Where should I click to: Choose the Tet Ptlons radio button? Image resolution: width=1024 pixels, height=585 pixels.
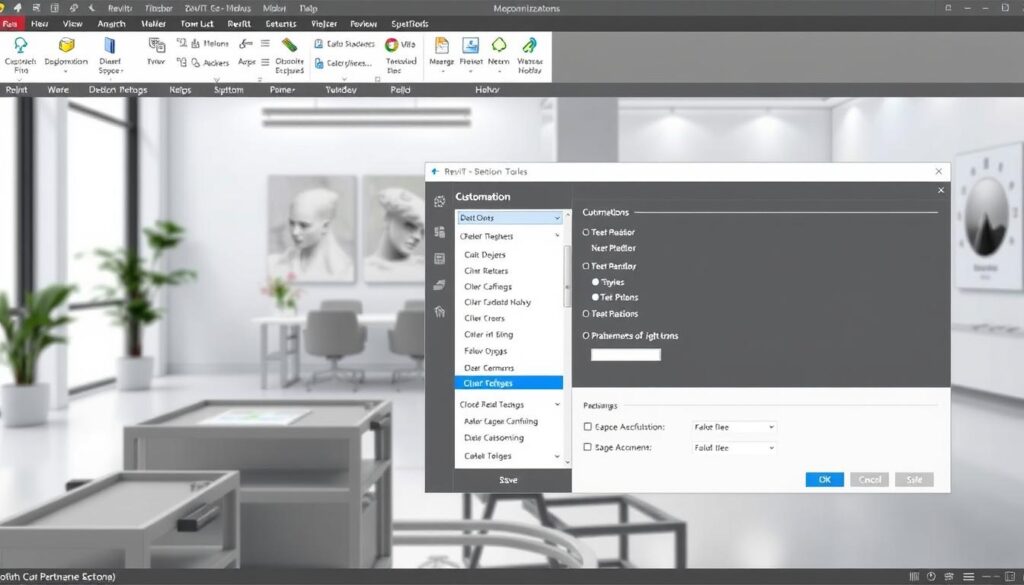click(595, 297)
